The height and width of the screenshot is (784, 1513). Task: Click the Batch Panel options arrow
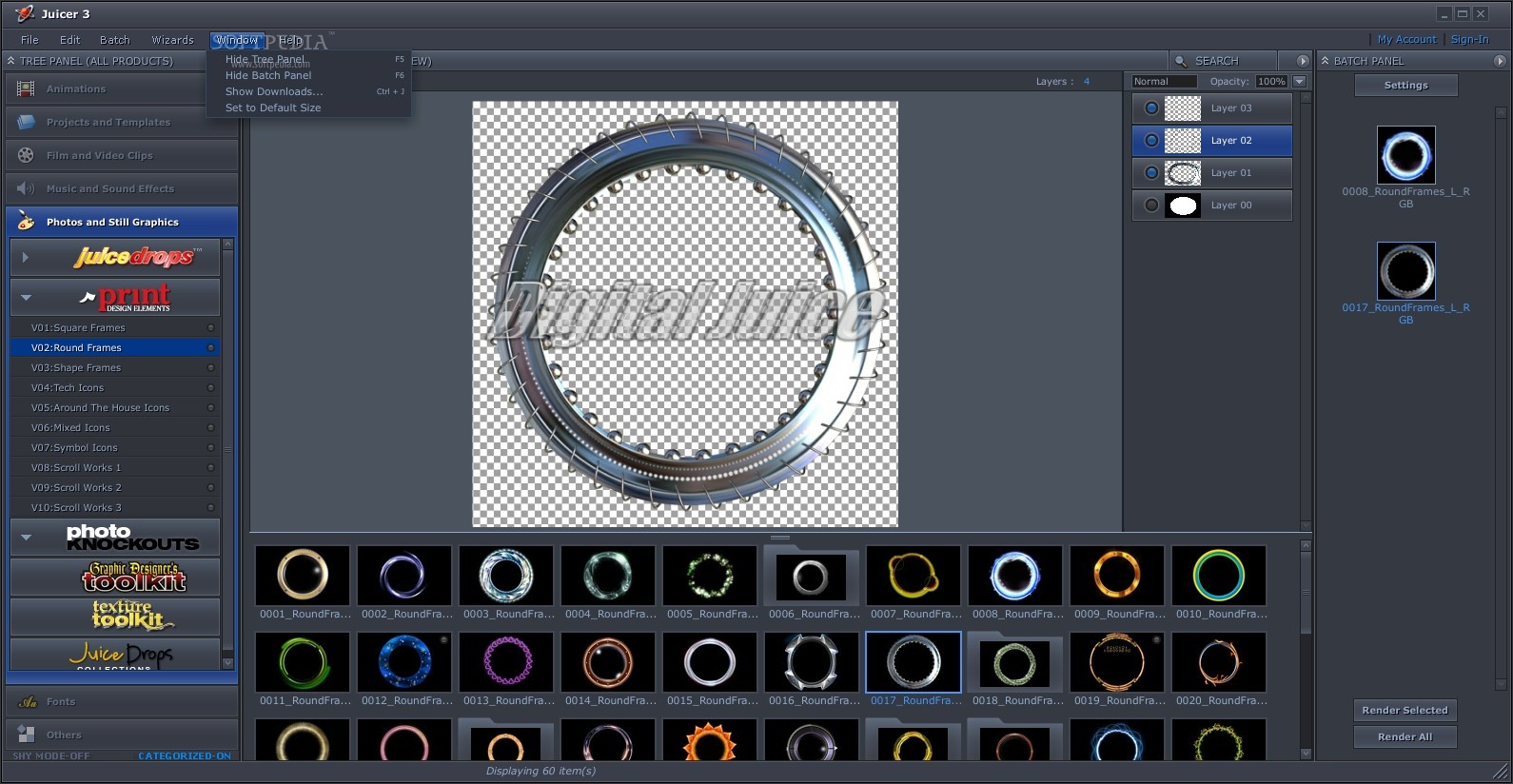[x=1500, y=61]
